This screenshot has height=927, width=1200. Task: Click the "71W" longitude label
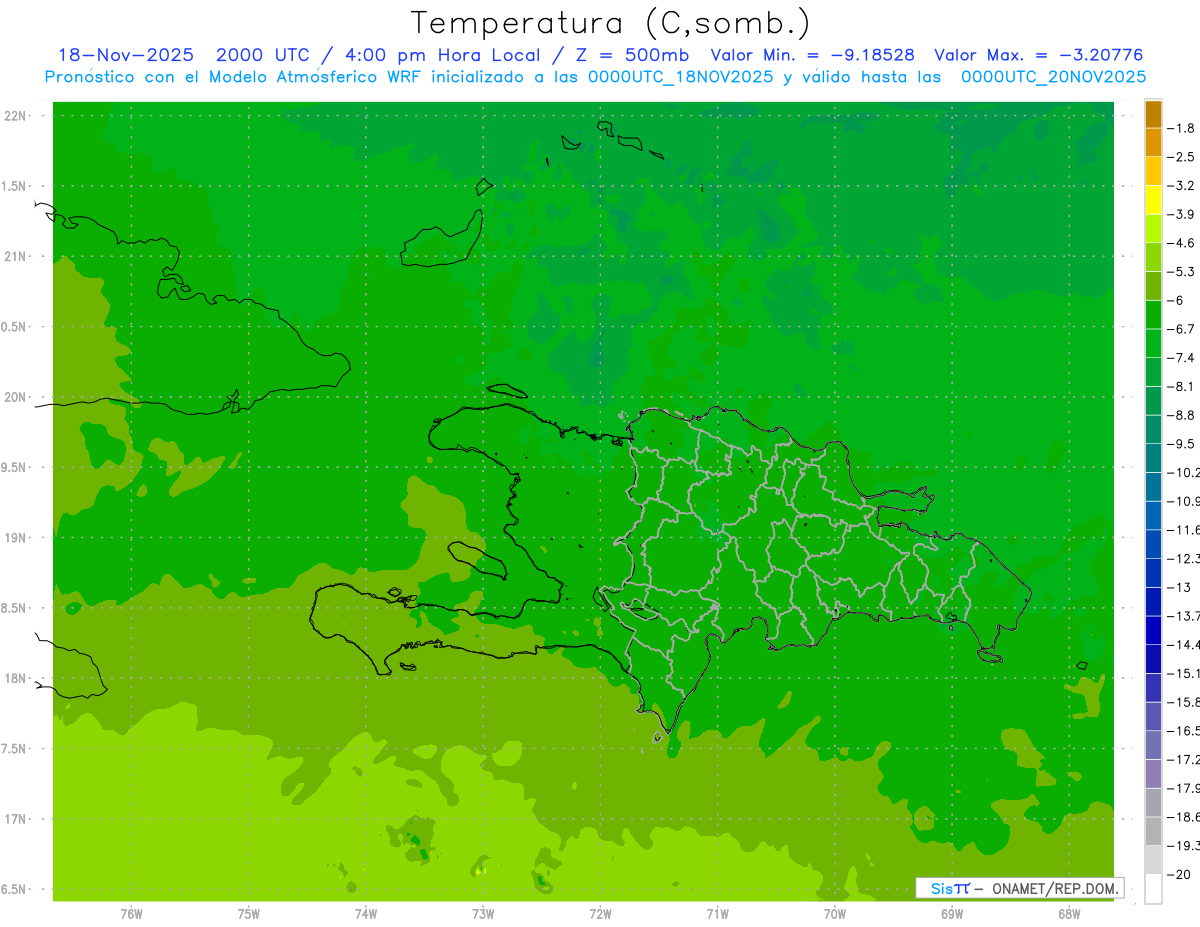pyautogui.click(x=717, y=914)
